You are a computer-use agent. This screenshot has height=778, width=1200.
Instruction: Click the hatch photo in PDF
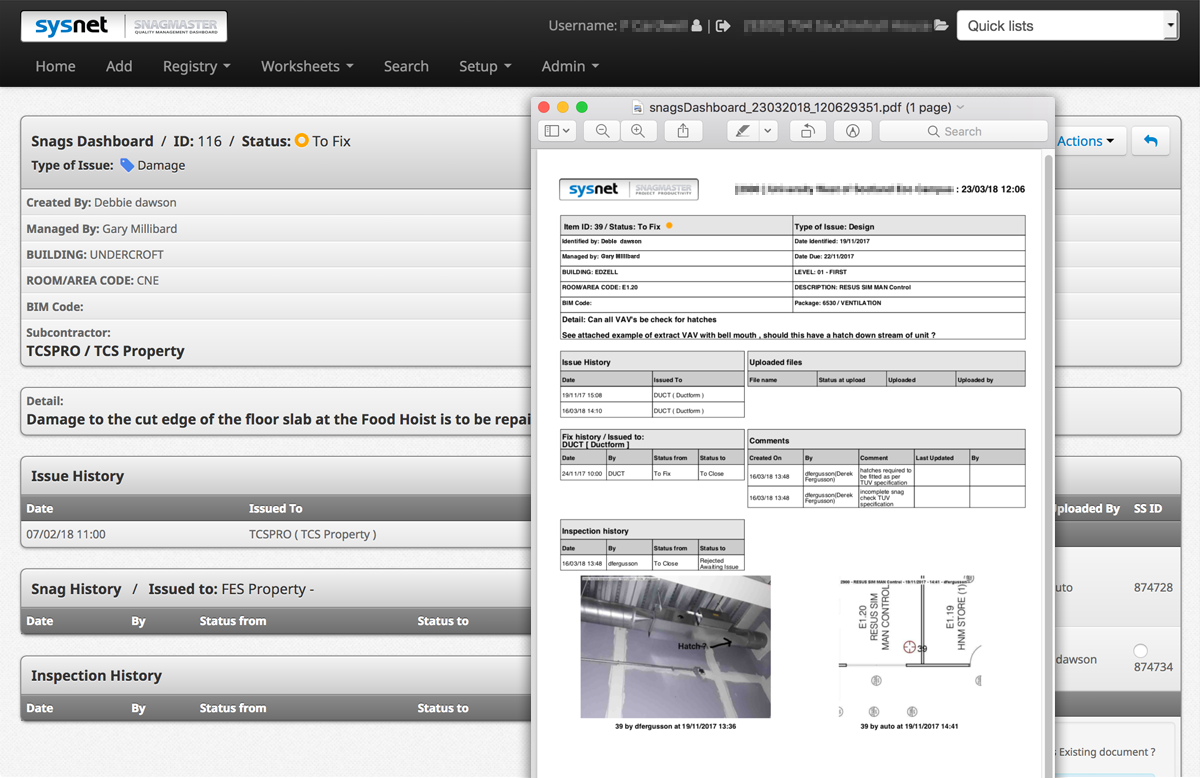(x=675, y=646)
